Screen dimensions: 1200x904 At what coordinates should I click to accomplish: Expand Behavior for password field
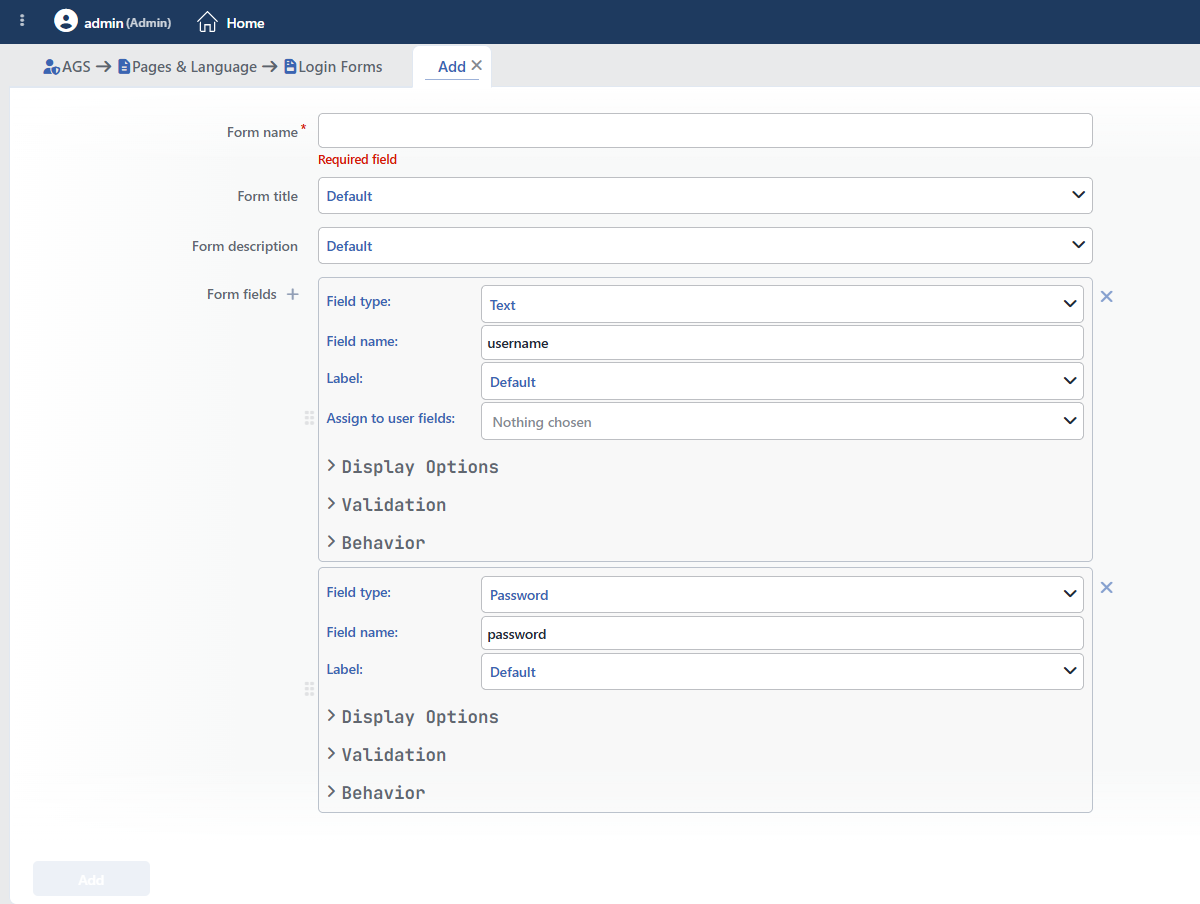tap(376, 793)
